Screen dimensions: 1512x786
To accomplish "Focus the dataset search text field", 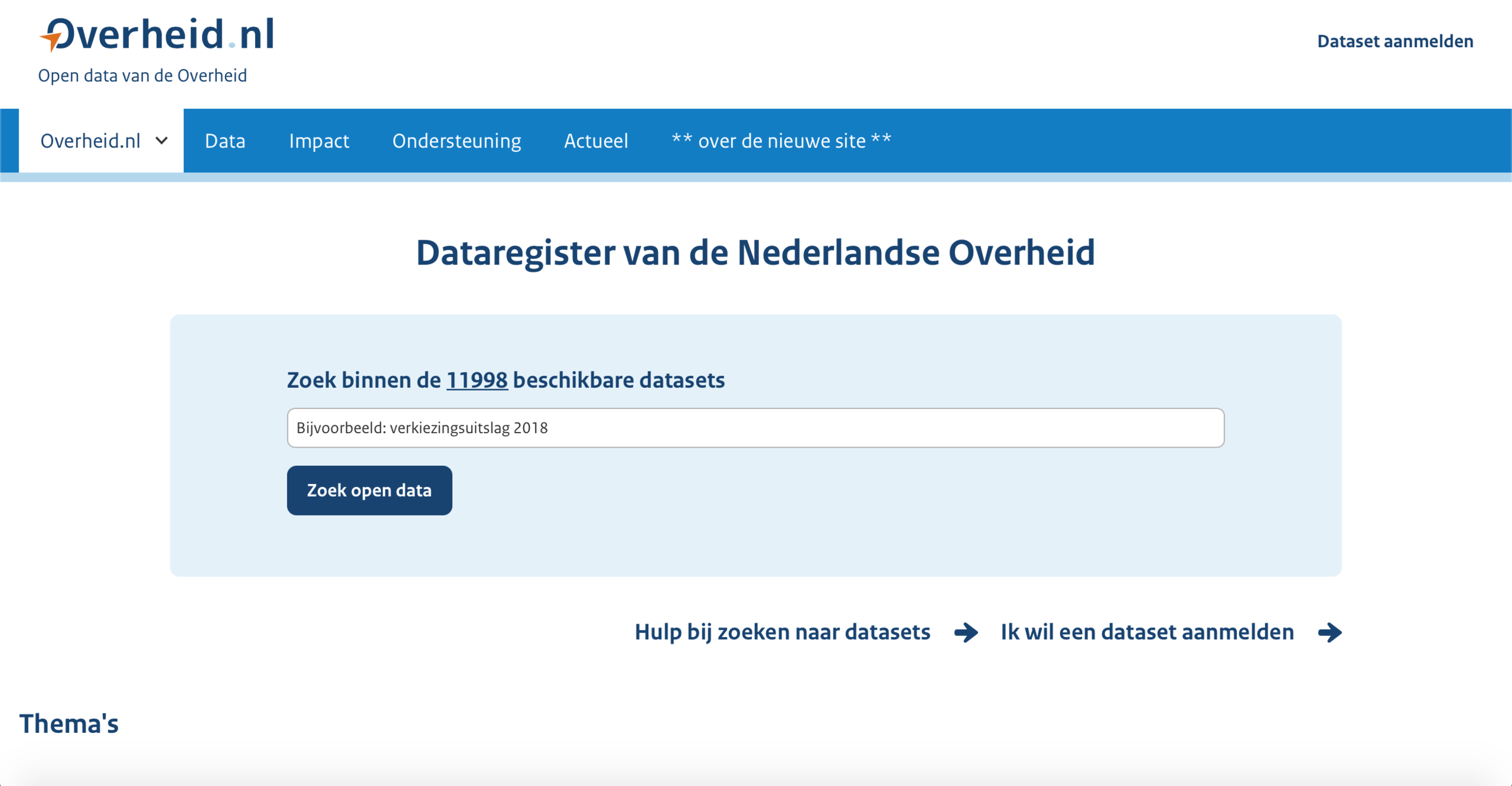I will [x=755, y=428].
